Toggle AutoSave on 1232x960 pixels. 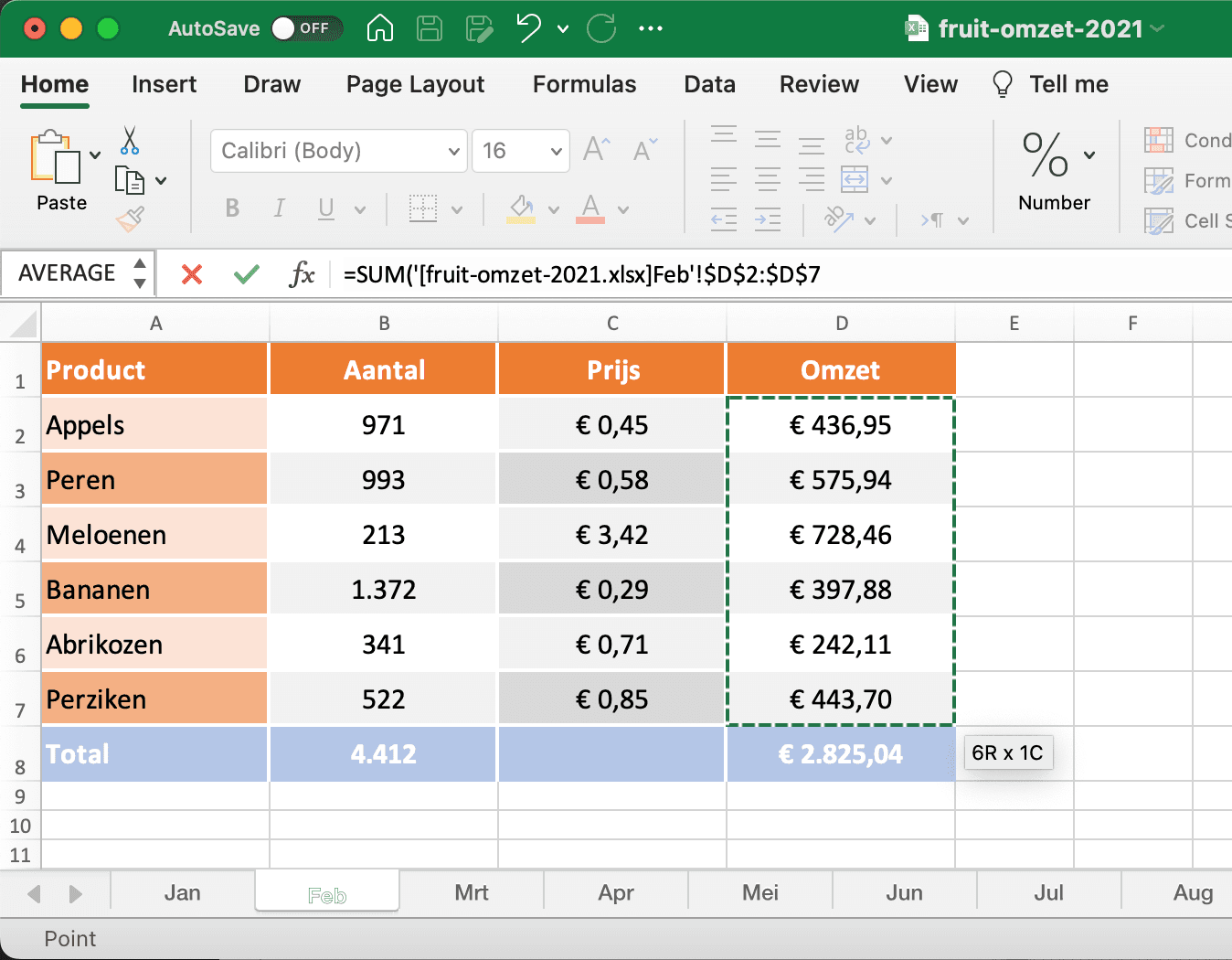coord(307,28)
